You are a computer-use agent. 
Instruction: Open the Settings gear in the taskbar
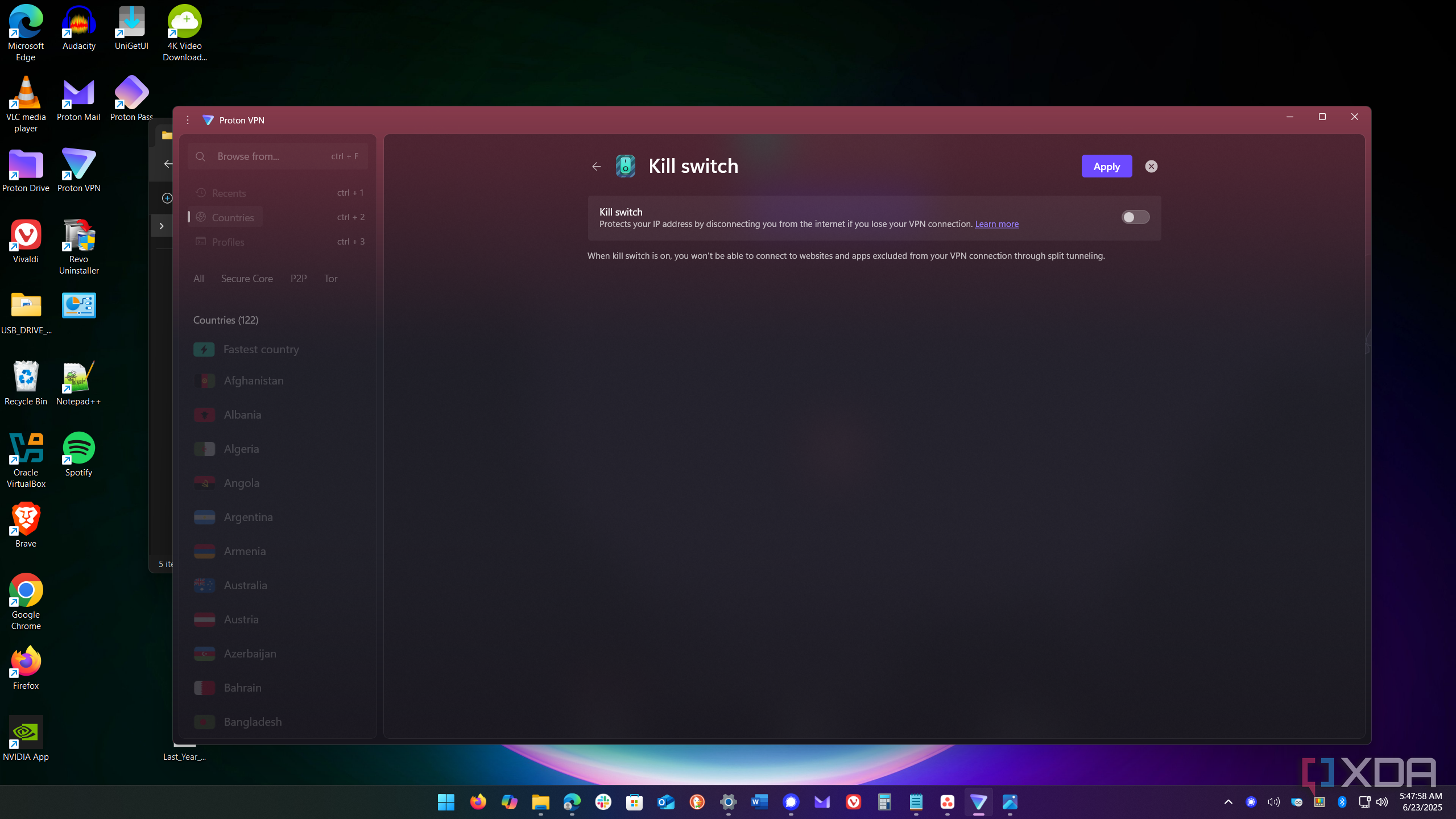[728, 802]
